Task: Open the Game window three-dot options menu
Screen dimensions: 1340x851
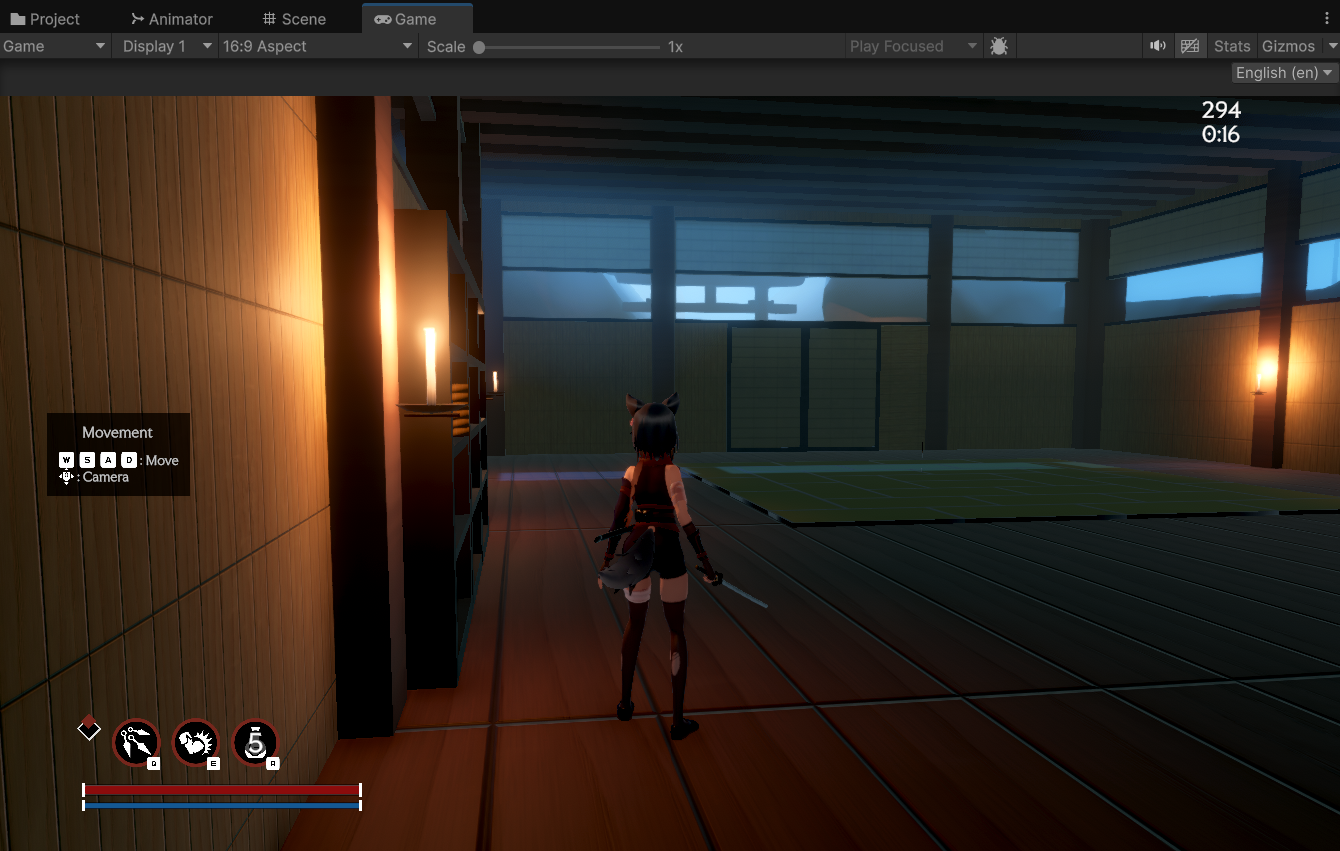Action: coord(1327,19)
